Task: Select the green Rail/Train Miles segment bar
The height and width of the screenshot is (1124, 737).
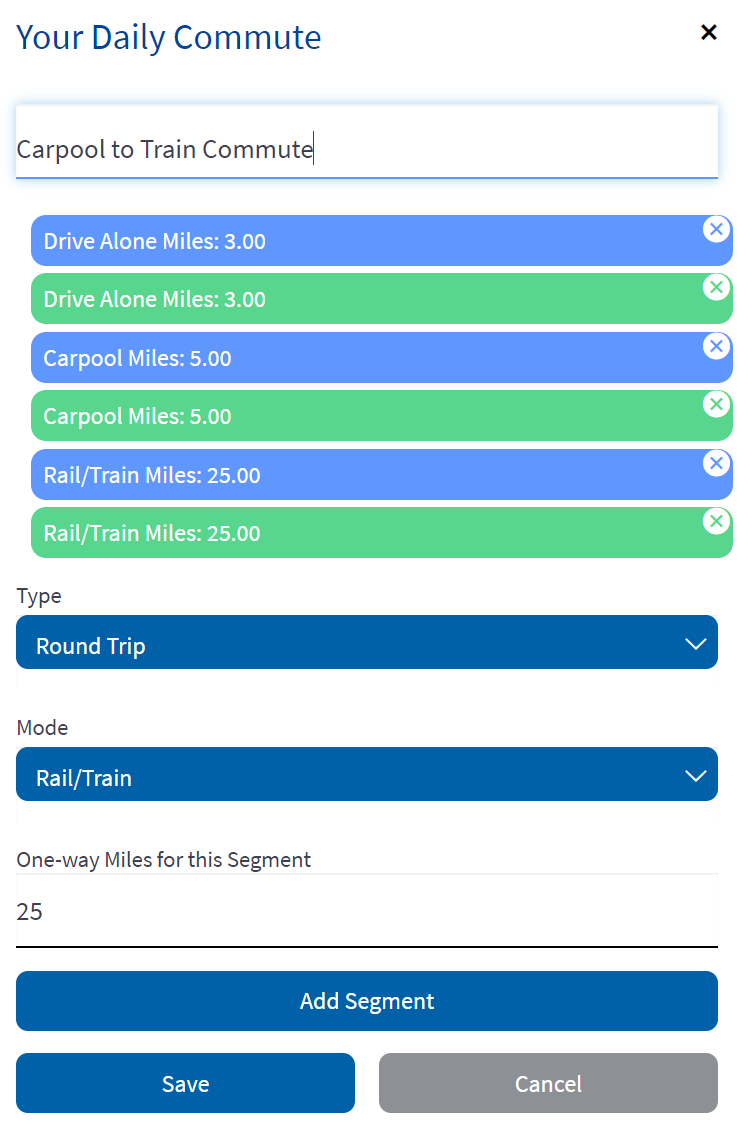Action: (381, 533)
